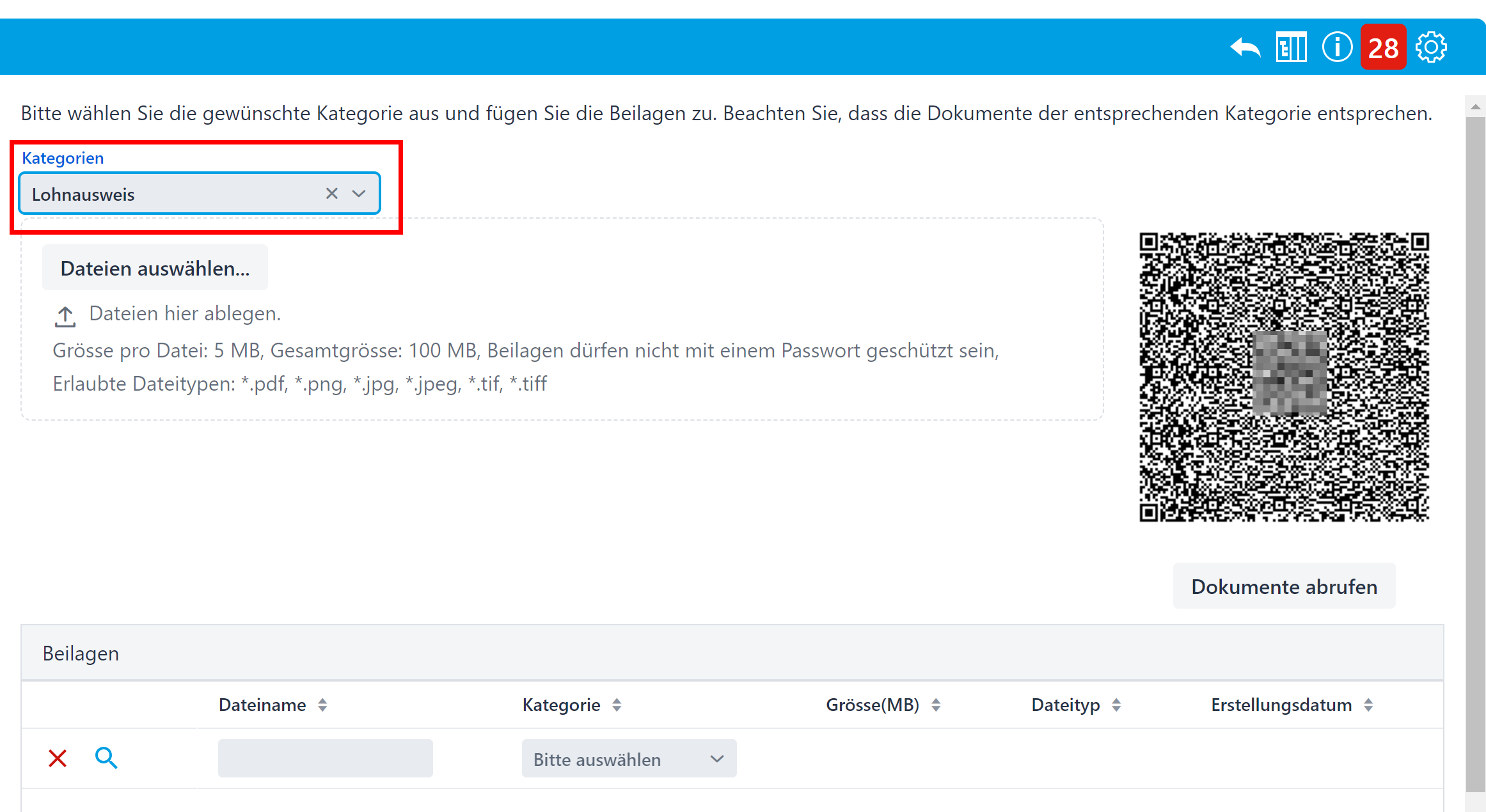The width and height of the screenshot is (1486, 812).
Task: Sort table by Grösse(MB) column
Action: click(x=936, y=705)
